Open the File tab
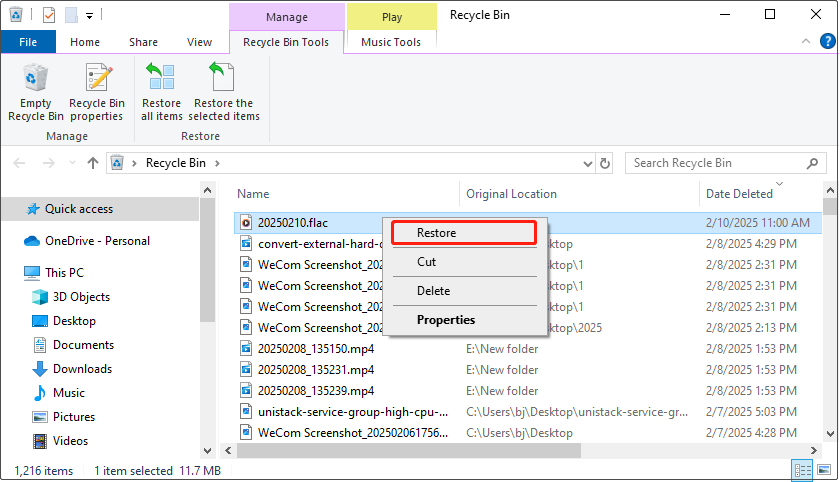840x482 pixels. [x=28, y=42]
